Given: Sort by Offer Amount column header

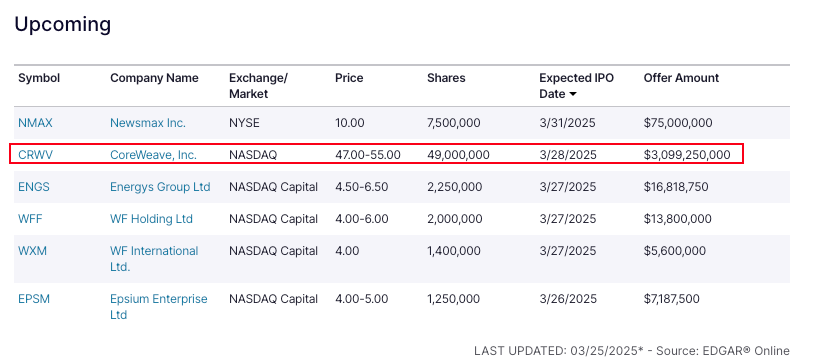Looking at the screenshot, I should [681, 78].
